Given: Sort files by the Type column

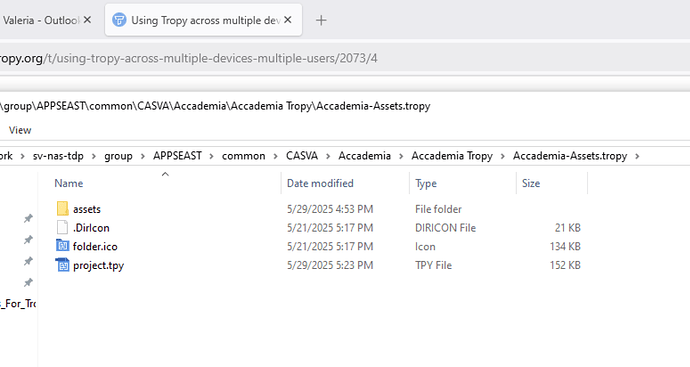Looking at the screenshot, I should (x=426, y=183).
